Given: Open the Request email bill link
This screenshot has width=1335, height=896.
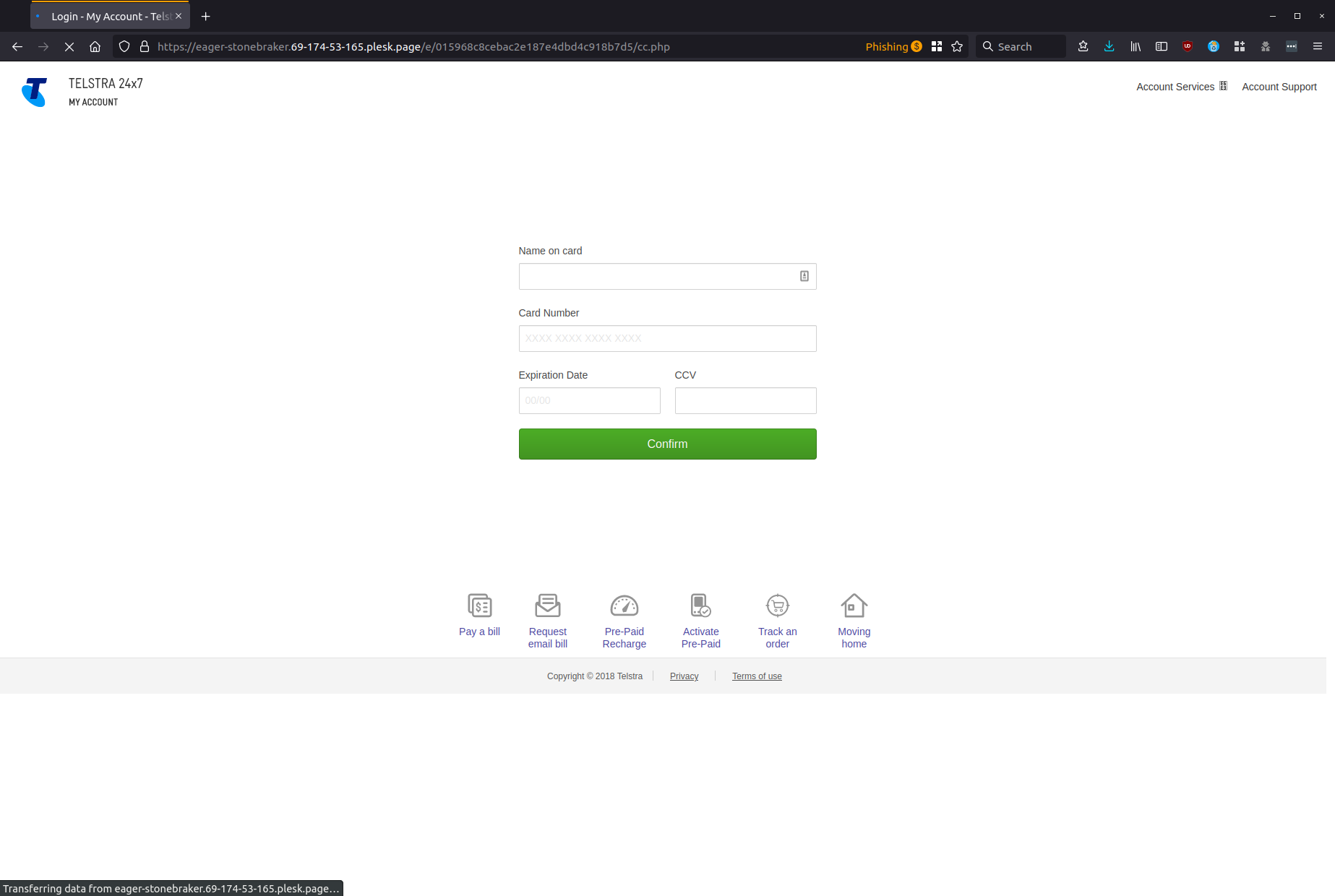Looking at the screenshot, I should (548, 637).
